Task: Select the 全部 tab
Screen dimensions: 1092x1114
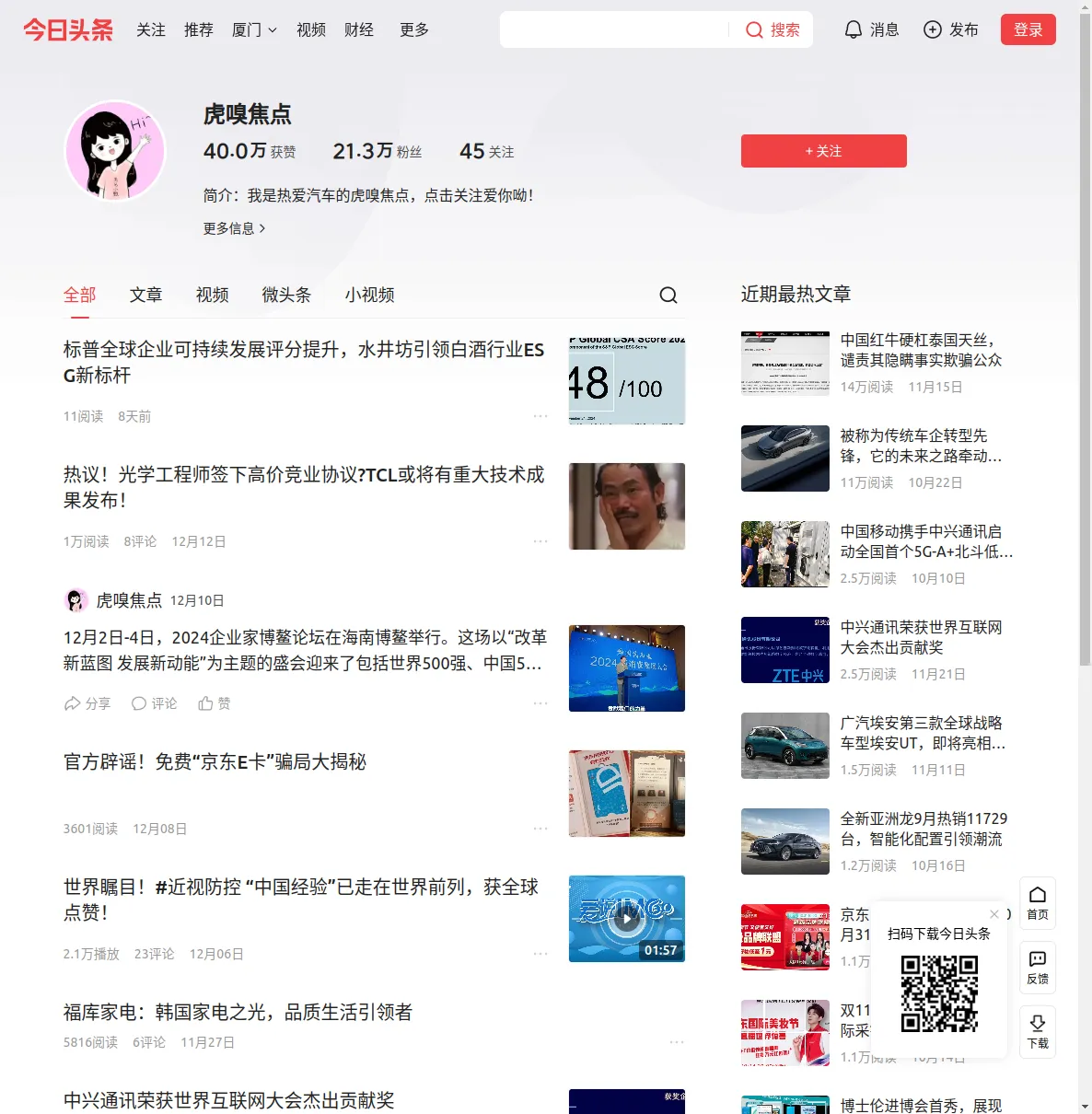Action: tap(80, 295)
